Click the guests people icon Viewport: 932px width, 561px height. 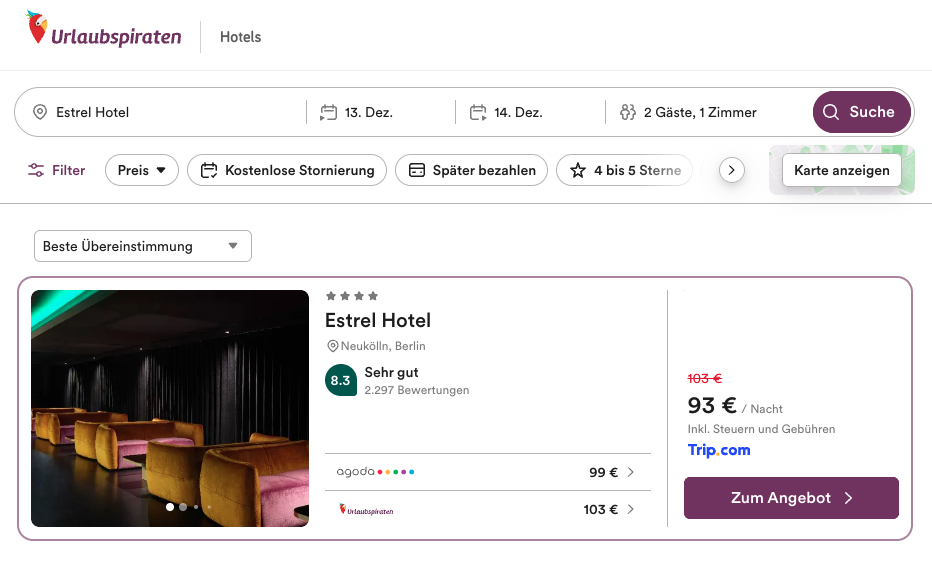628,112
